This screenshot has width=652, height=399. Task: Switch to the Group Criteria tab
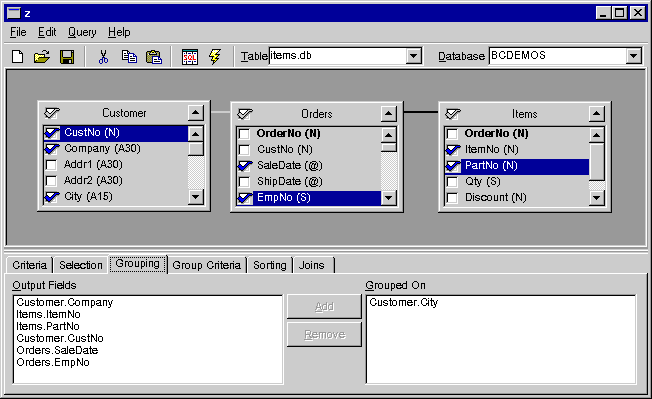[207, 265]
